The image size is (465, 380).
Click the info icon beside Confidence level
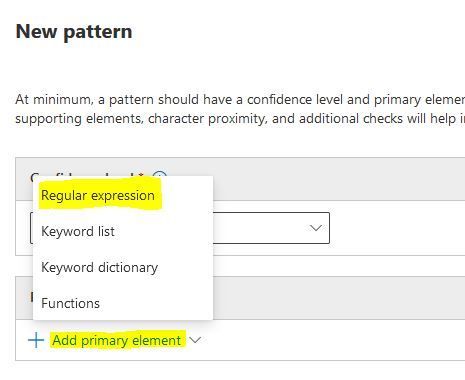(x=160, y=174)
